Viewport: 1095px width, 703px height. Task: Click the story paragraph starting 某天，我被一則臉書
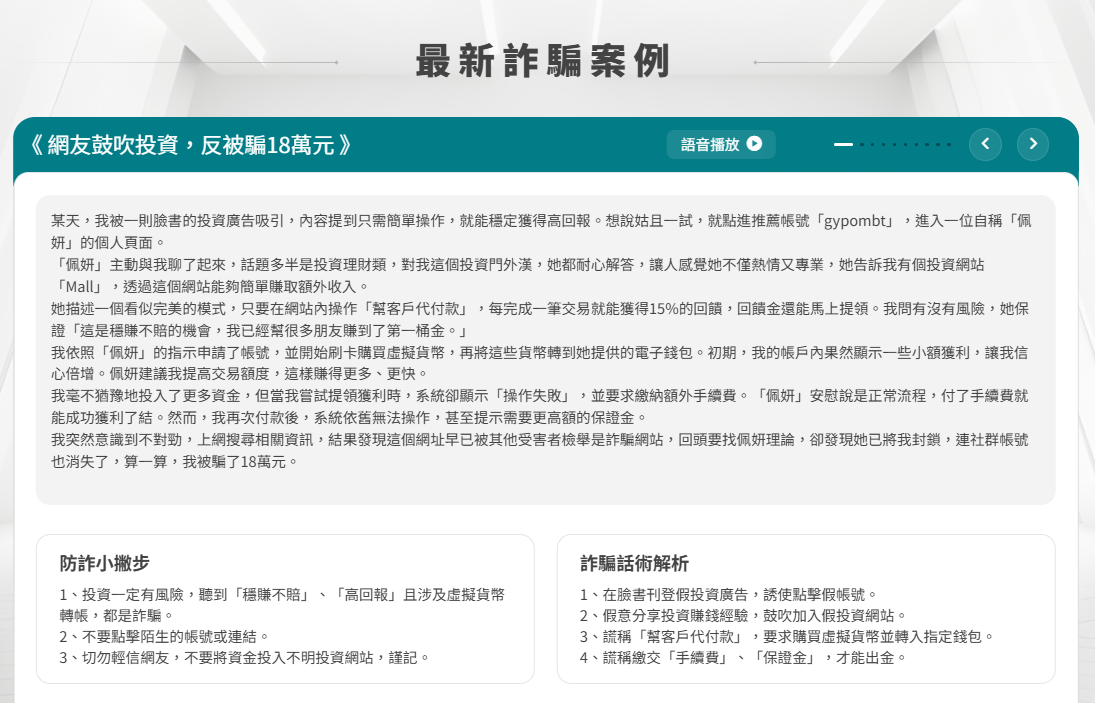coord(541,232)
